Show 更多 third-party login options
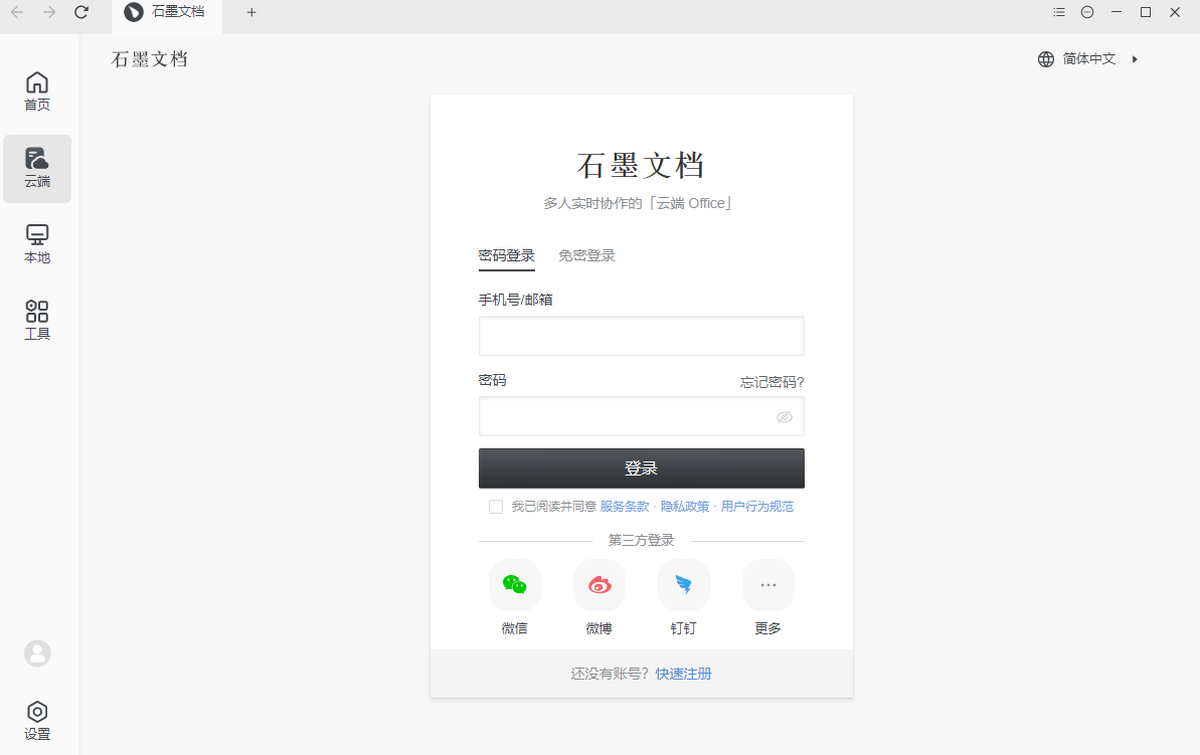 click(768, 585)
